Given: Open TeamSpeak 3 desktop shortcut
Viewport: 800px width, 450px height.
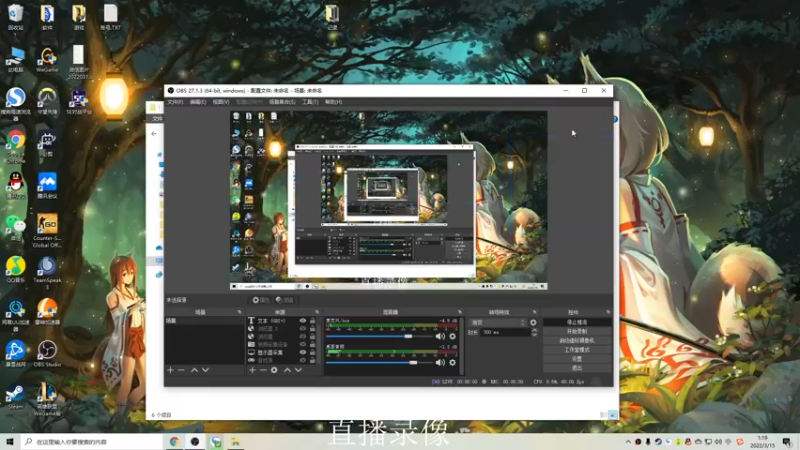Looking at the screenshot, I should point(47,272).
